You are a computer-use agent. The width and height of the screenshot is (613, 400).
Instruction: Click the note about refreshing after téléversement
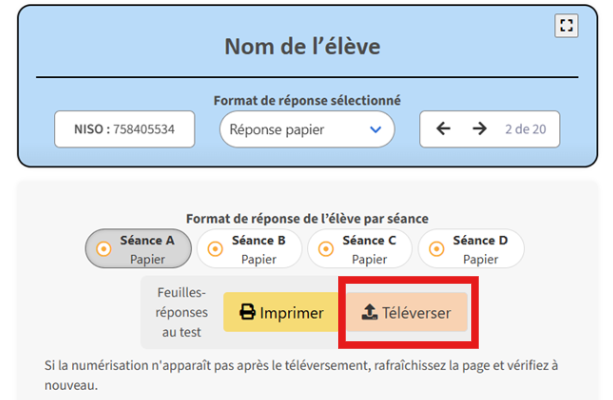(x=300, y=376)
